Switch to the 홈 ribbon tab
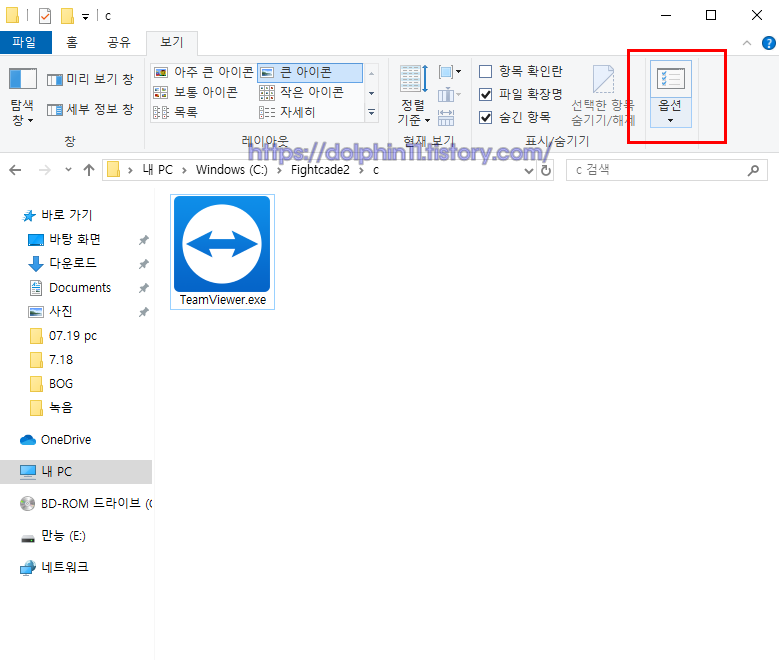 [x=72, y=42]
